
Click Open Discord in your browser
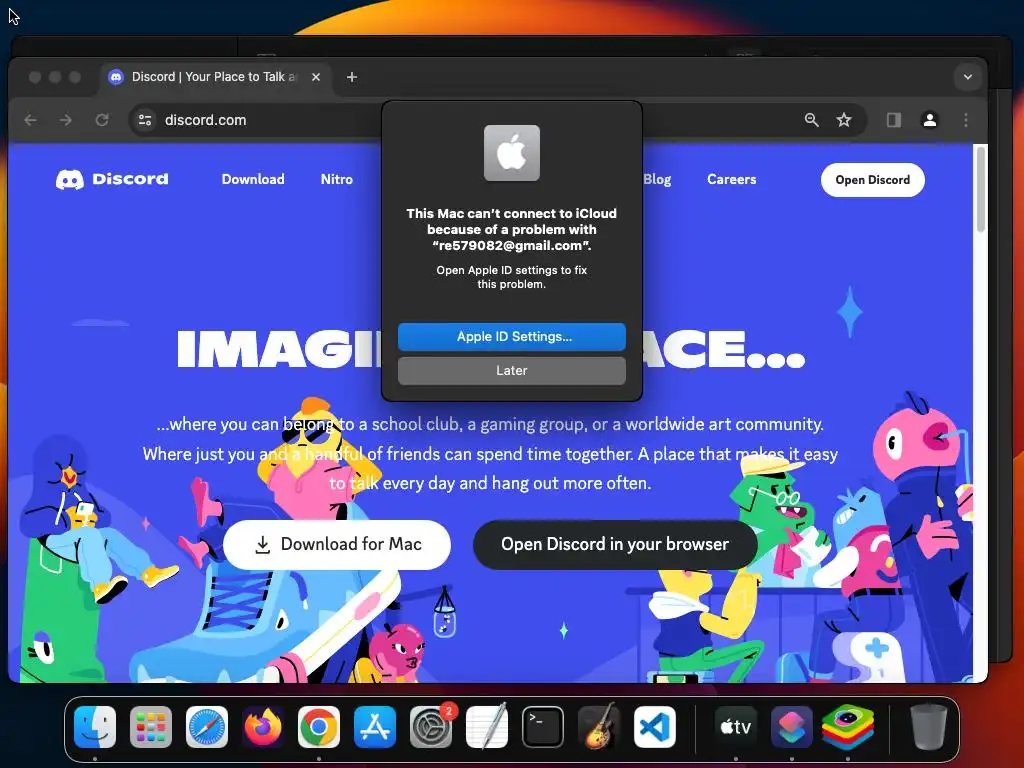[x=615, y=545]
